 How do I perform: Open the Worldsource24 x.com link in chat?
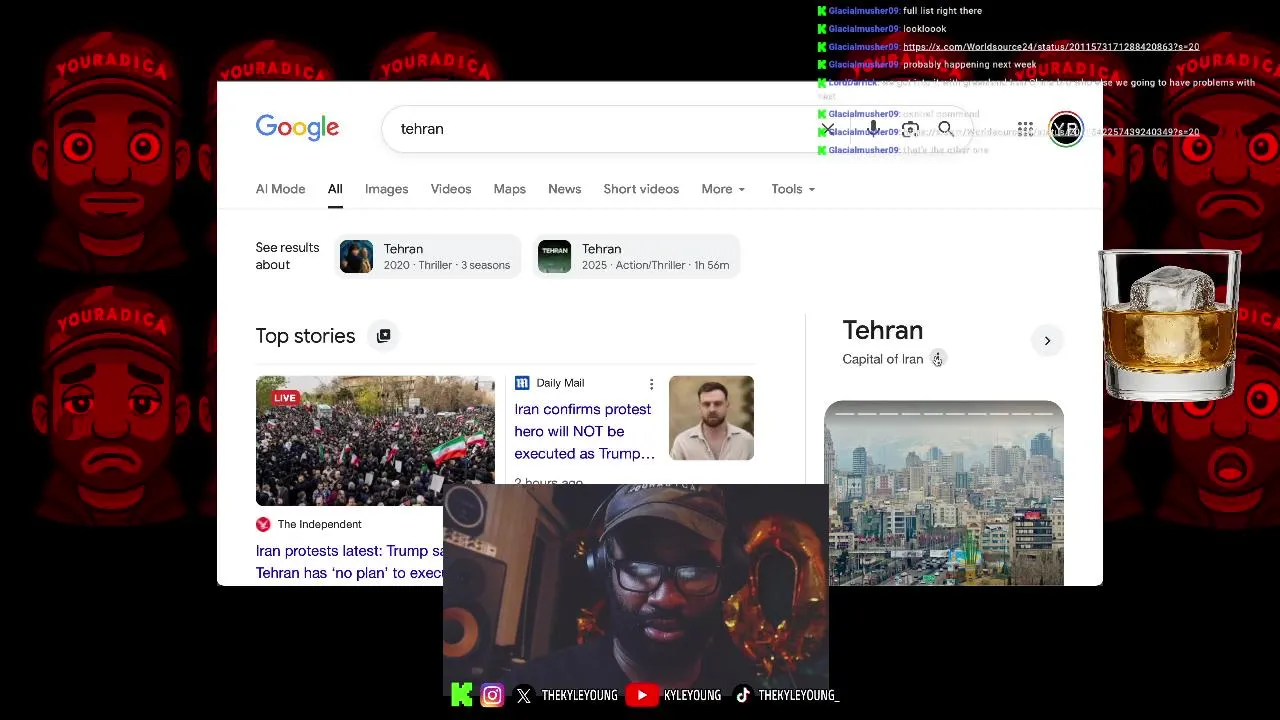tap(1051, 47)
